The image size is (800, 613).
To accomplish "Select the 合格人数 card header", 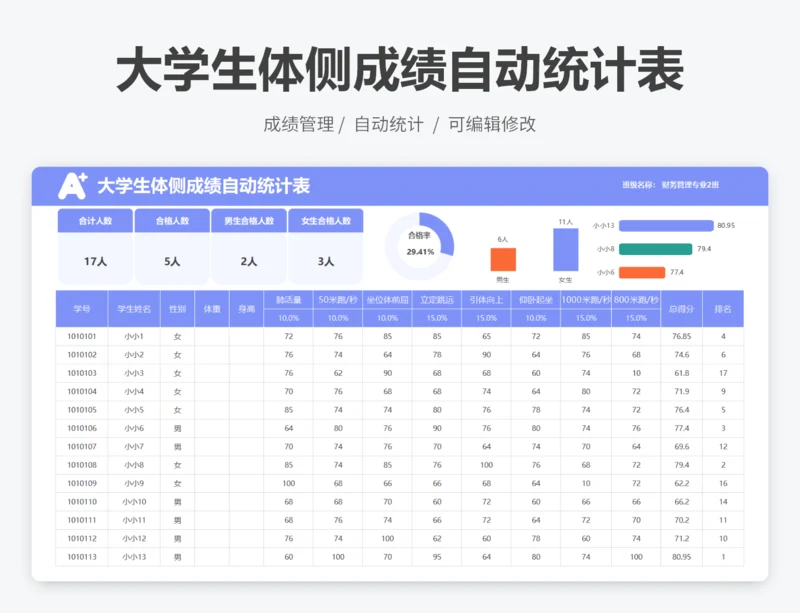I will pos(172,220).
